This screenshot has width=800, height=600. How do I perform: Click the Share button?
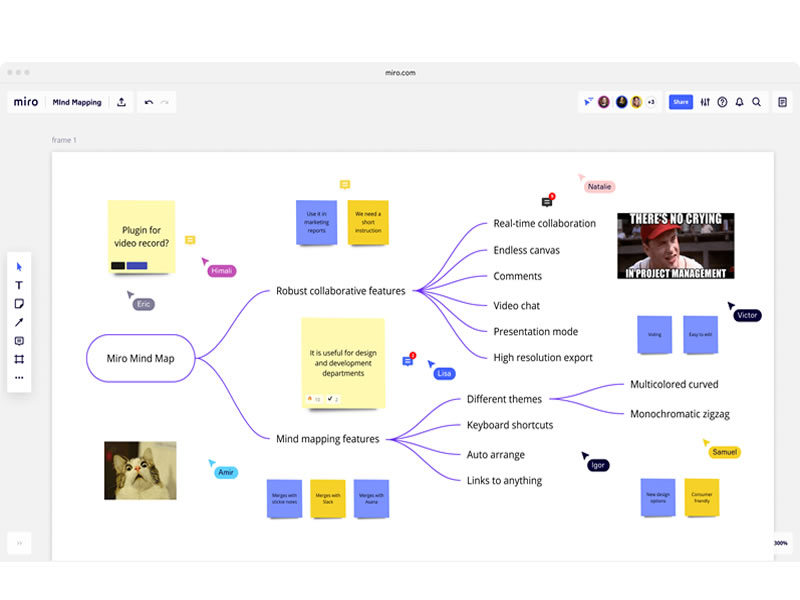(x=680, y=102)
